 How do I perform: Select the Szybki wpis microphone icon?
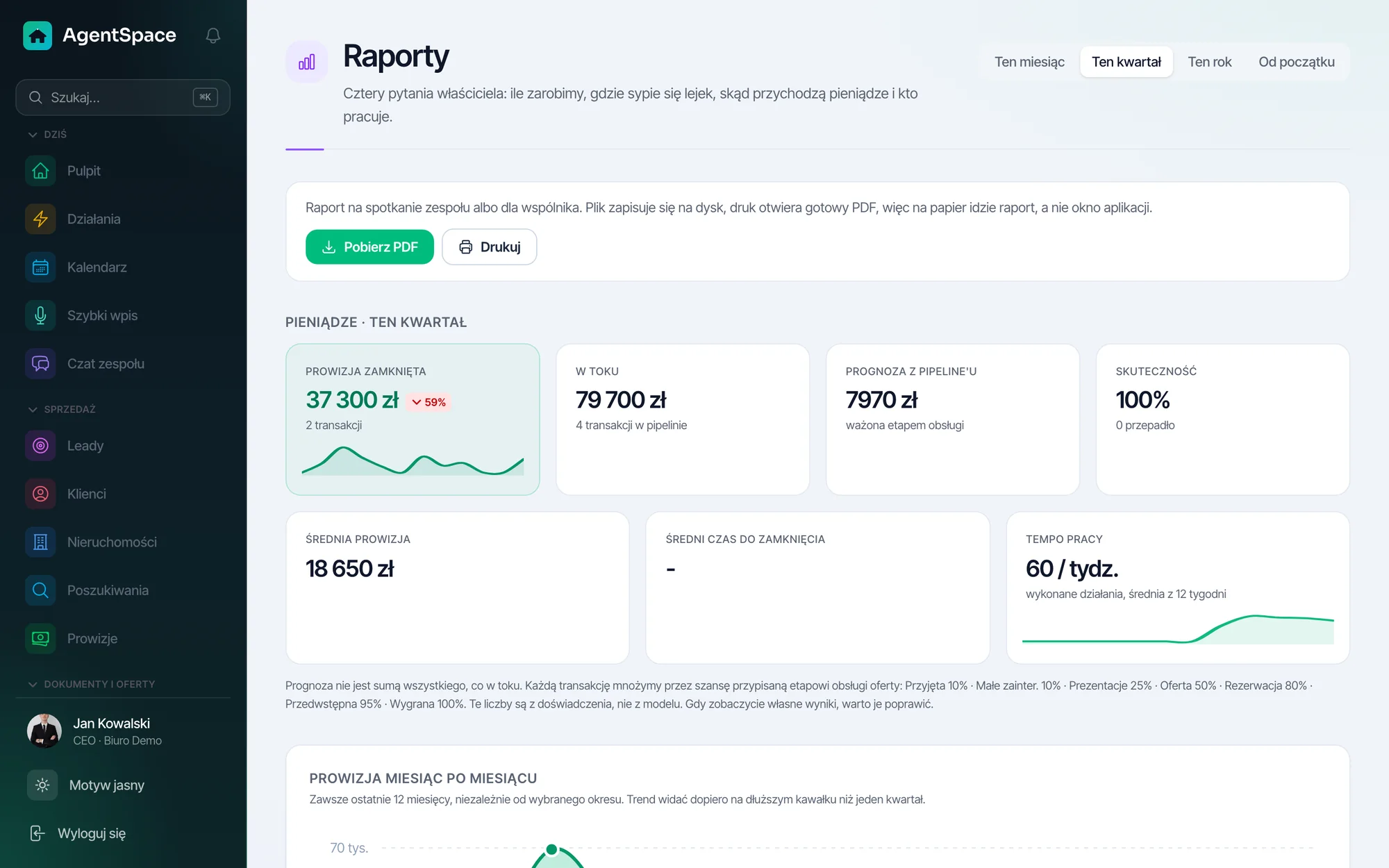tap(40, 315)
